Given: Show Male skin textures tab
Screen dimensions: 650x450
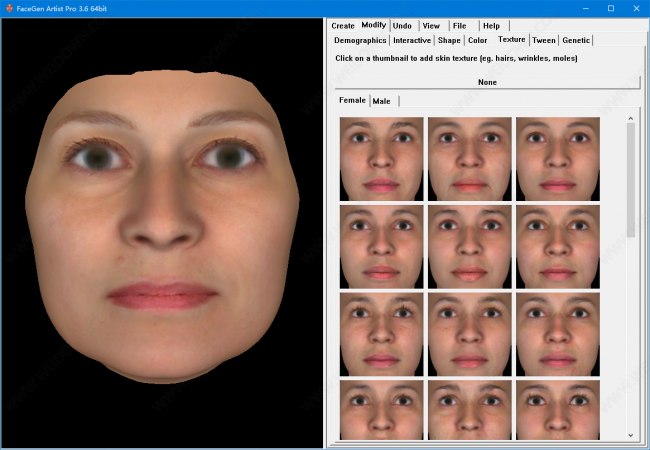Looking at the screenshot, I should [381, 101].
